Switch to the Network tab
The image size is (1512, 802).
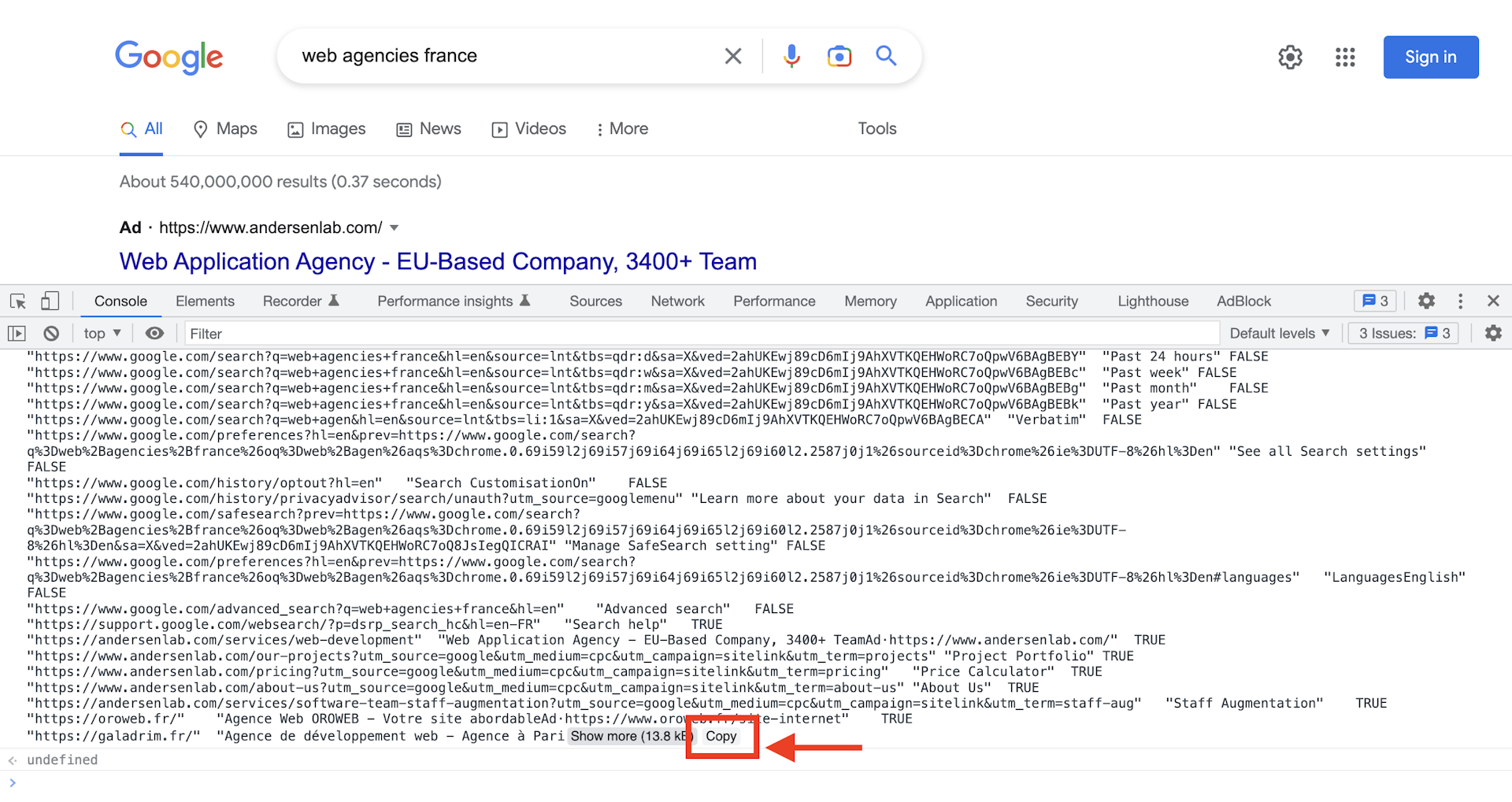pos(677,301)
